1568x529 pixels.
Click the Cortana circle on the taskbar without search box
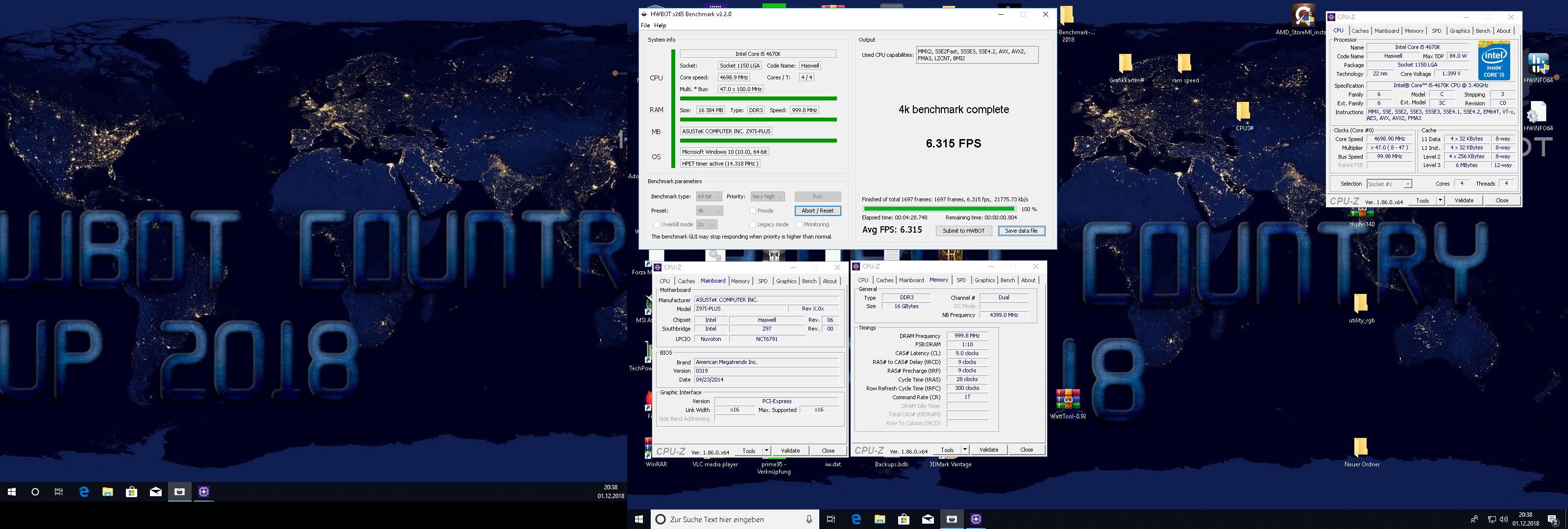(35, 492)
